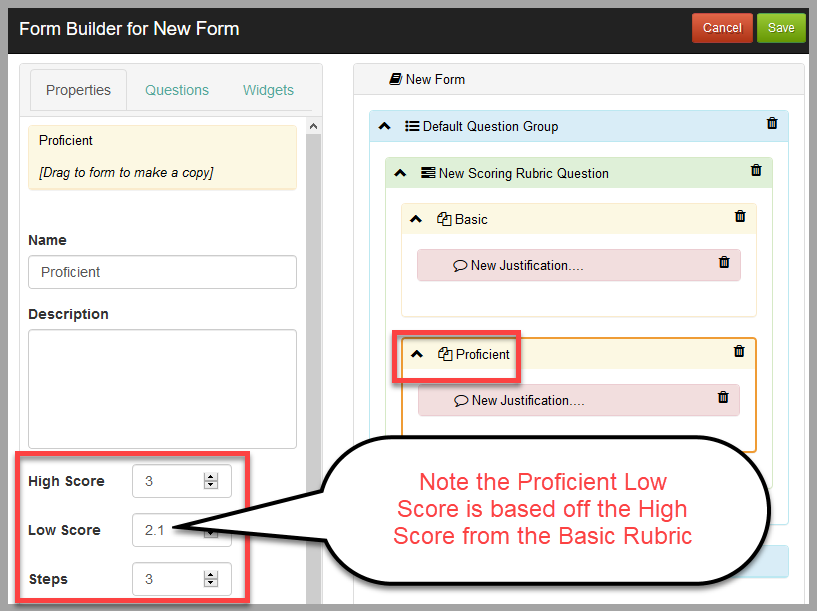
Task: Delete New Justification under Basic
Action: (x=724, y=262)
